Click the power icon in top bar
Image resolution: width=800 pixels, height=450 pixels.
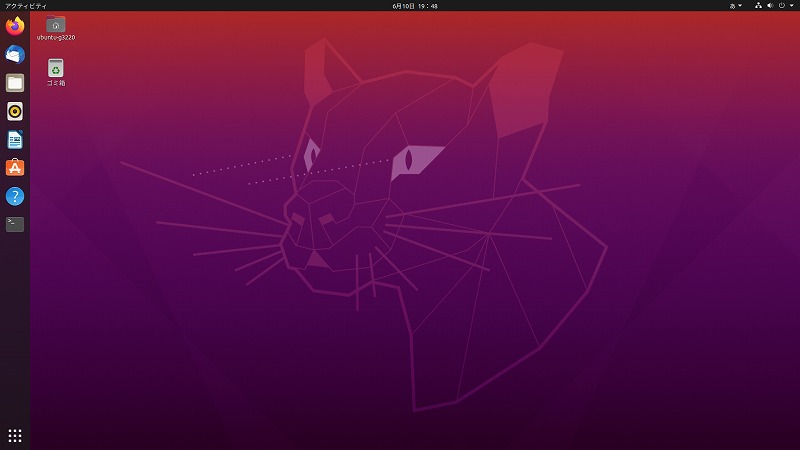tap(782, 6)
